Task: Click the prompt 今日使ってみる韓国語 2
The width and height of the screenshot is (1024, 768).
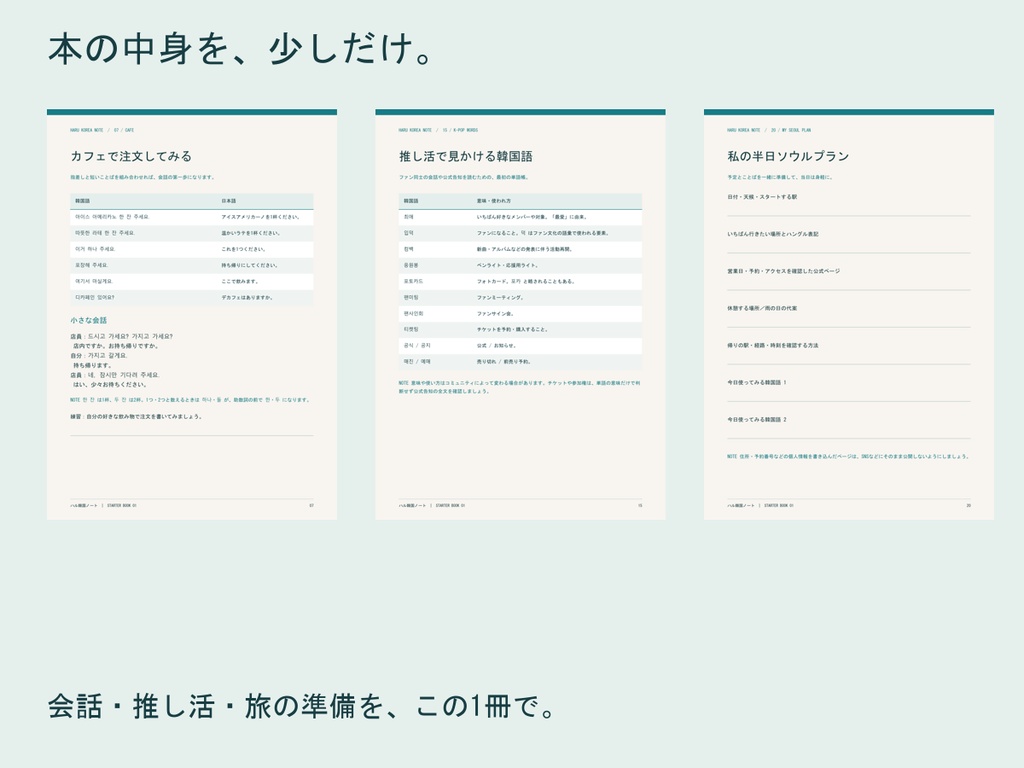Action: coord(757,420)
